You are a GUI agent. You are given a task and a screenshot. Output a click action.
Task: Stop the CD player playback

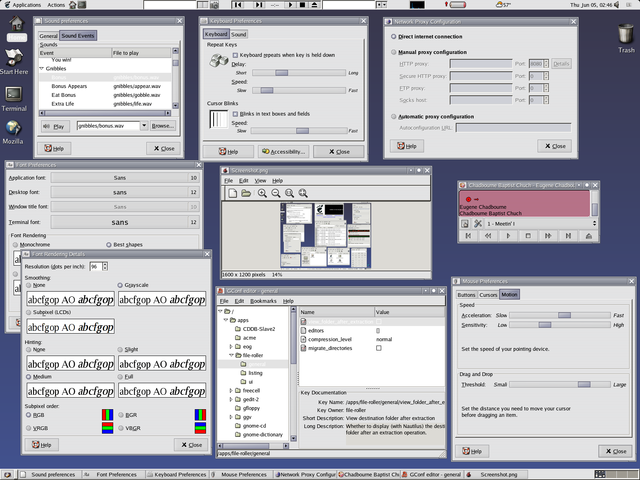coord(528,236)
